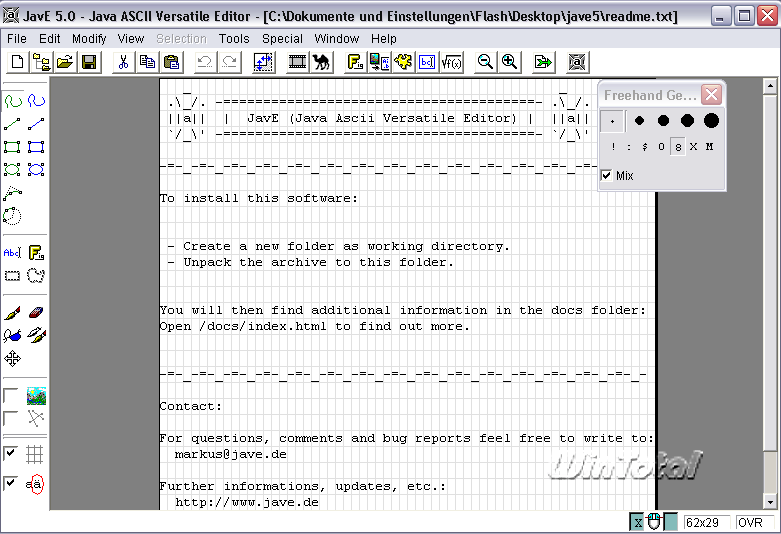
Task: Click the export green arrow icon
Action: pos(543,62)
